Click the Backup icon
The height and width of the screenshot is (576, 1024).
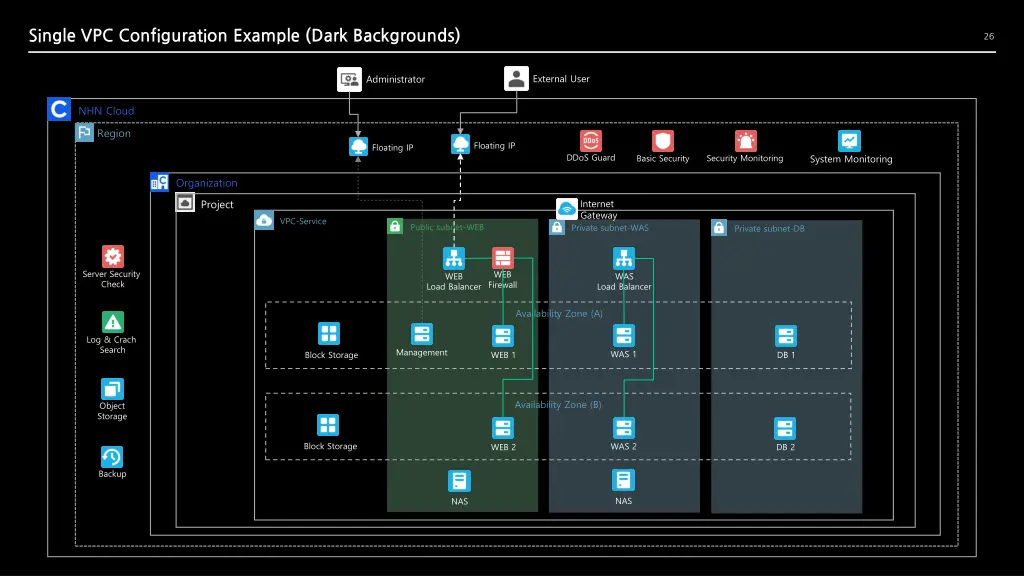click(112, 456)
